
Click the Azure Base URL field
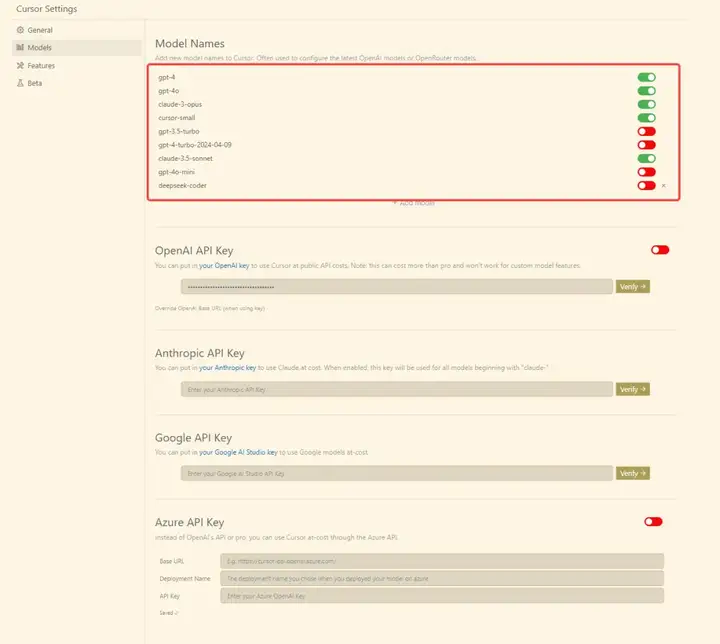click(x=442, y=561)
